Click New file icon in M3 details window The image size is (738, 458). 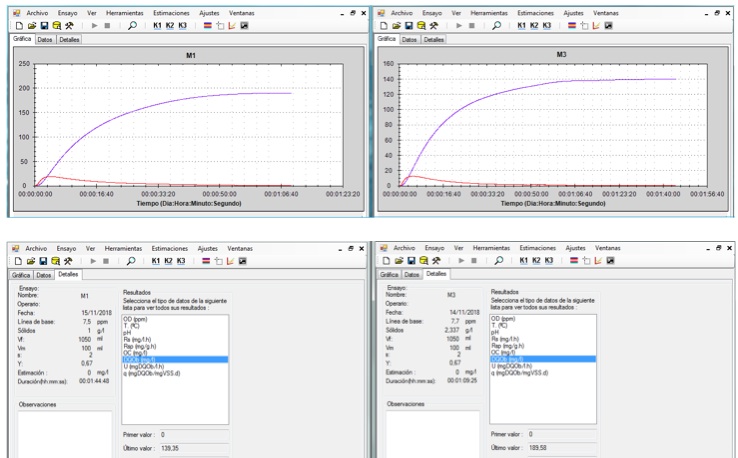click(386, 260)
